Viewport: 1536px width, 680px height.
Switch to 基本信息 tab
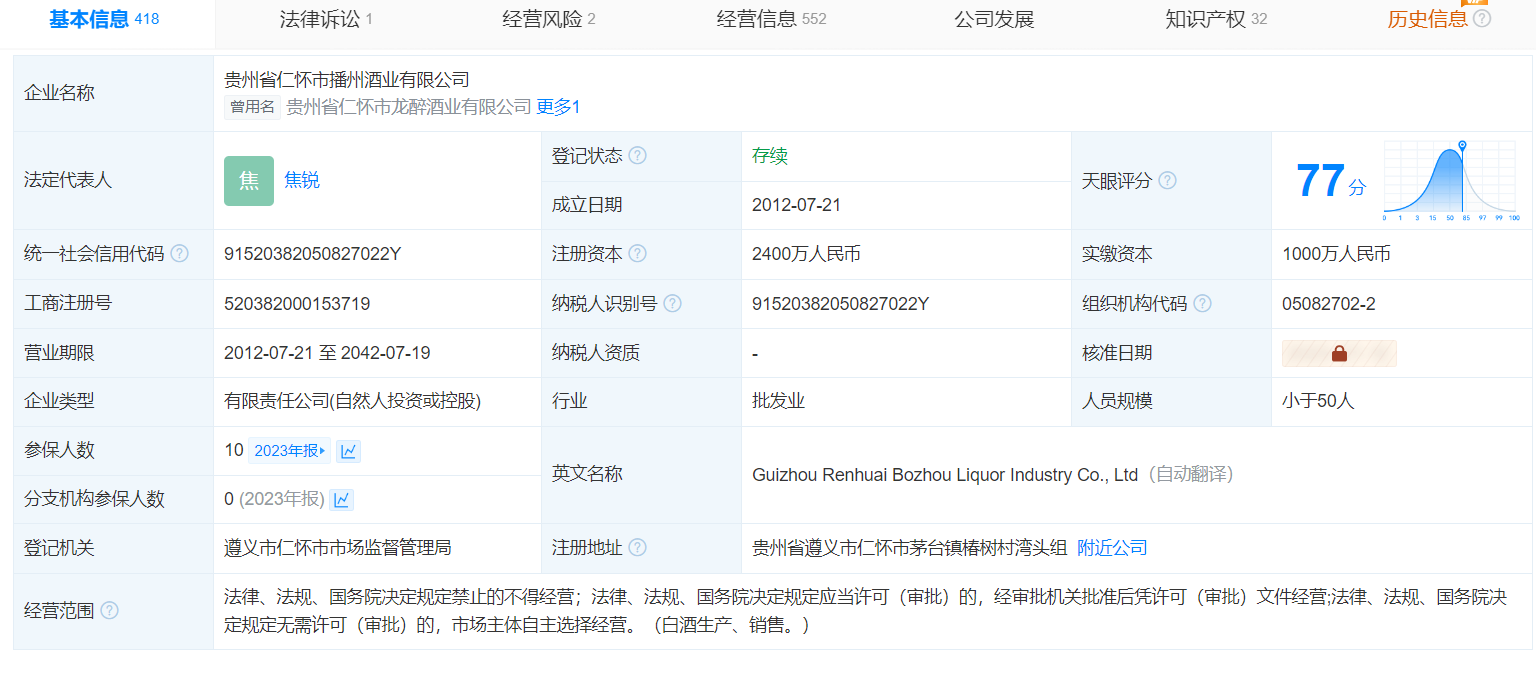click(104, 19)
